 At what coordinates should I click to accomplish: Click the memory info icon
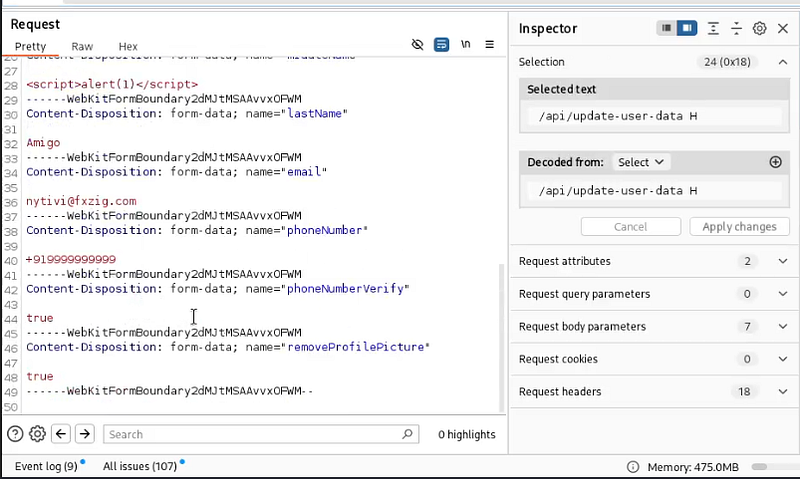pos(633,467)
